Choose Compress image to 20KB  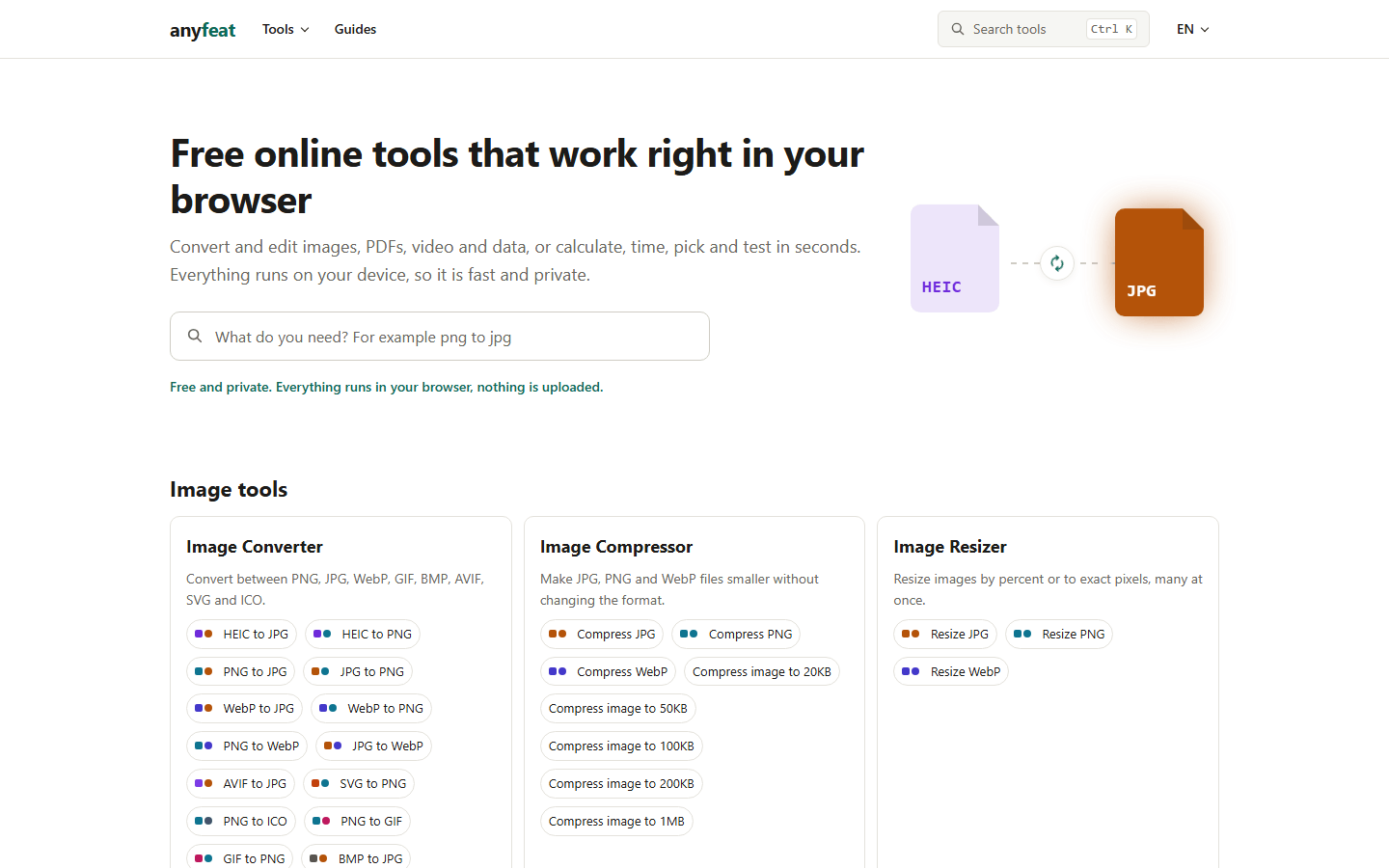762,671
